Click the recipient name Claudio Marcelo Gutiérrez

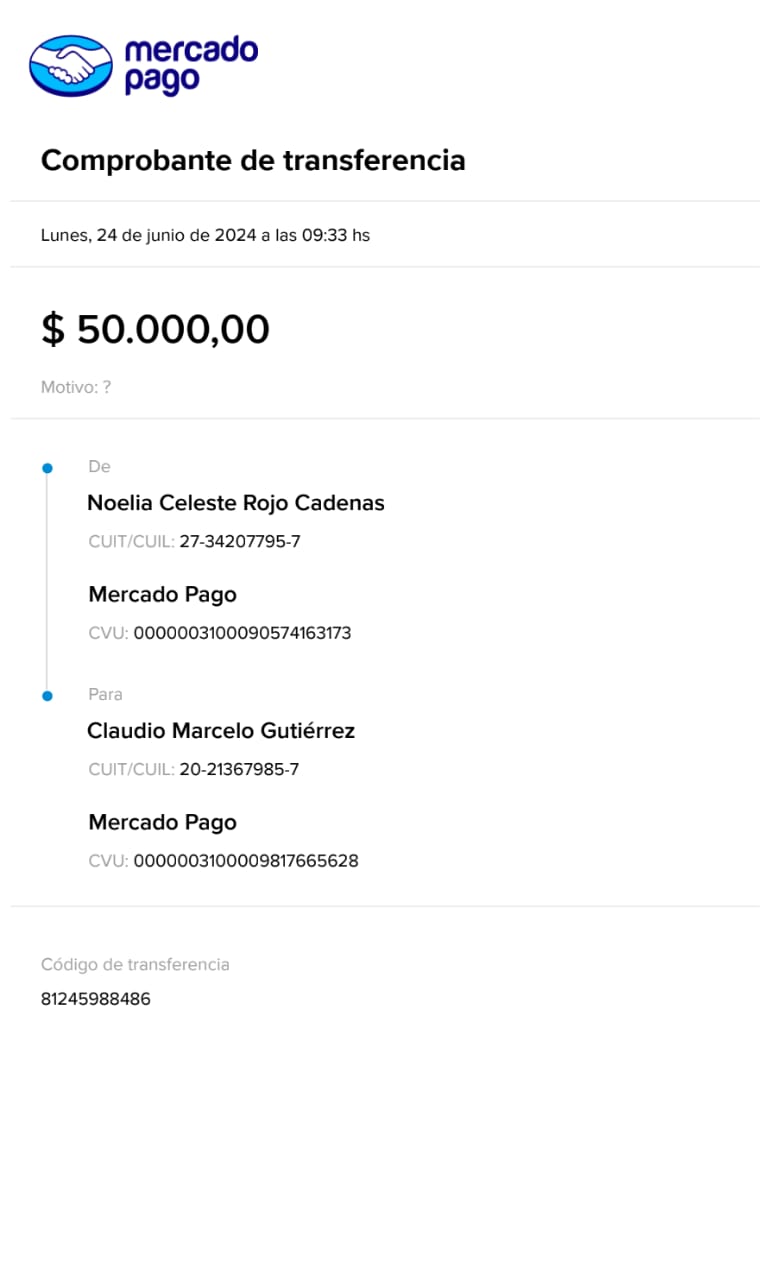point(221,731)
